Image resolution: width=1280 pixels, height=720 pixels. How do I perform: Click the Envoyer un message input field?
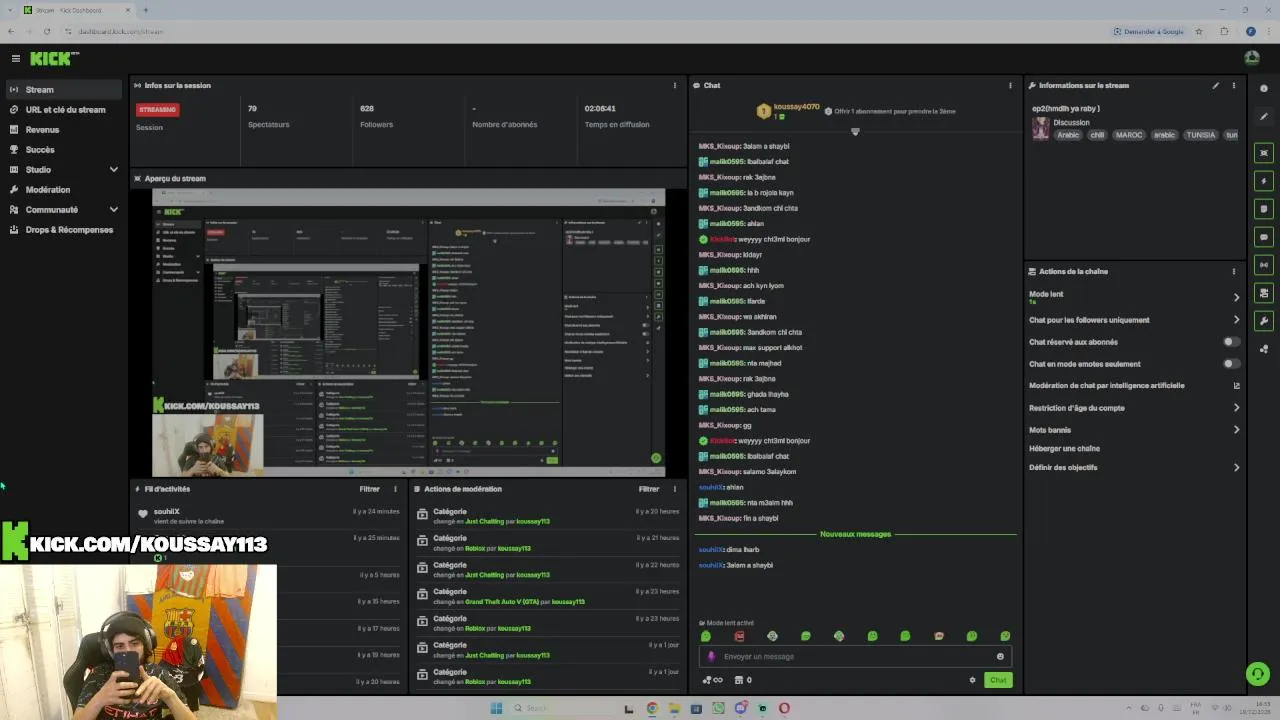pyautogui.click(x=855, y=656)
